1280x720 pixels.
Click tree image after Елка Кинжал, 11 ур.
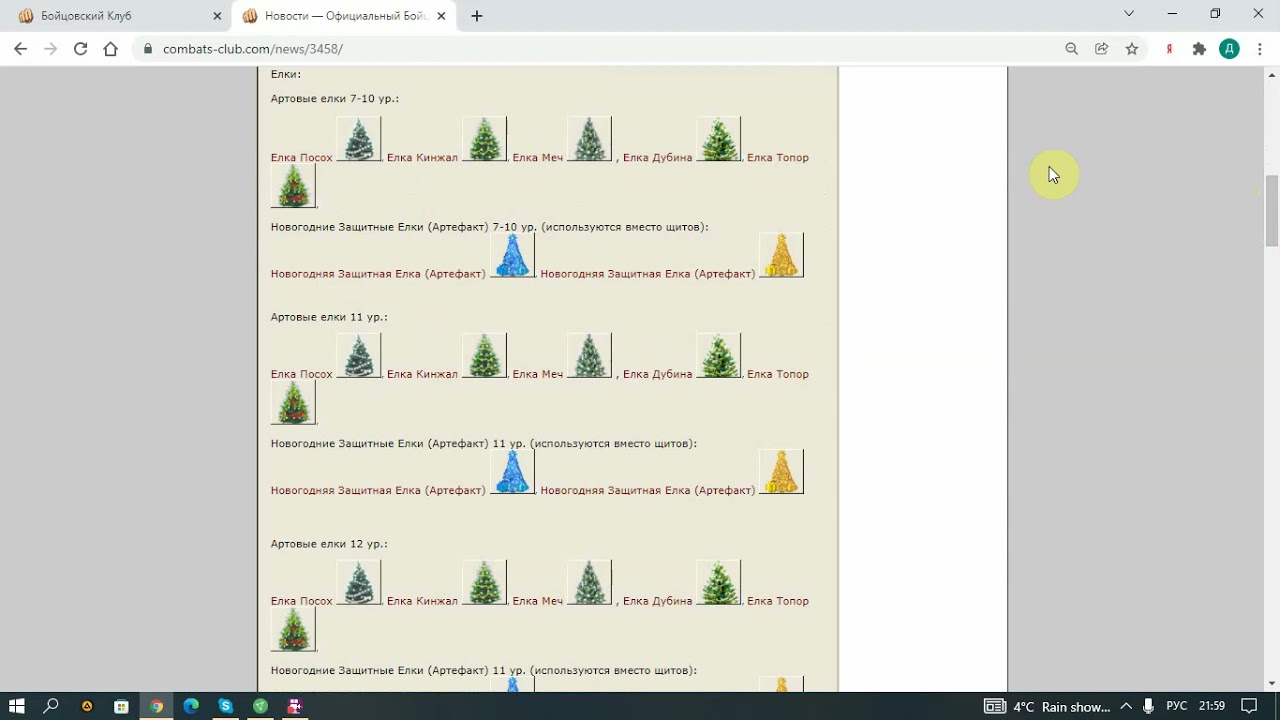[x=485, y=356]
